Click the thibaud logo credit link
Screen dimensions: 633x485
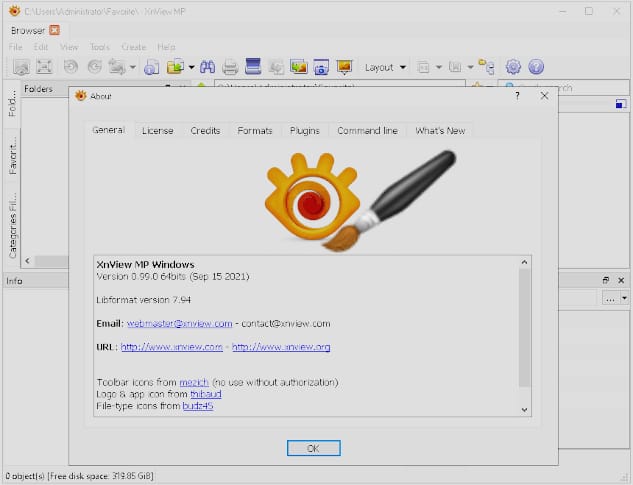coord(205,394)
